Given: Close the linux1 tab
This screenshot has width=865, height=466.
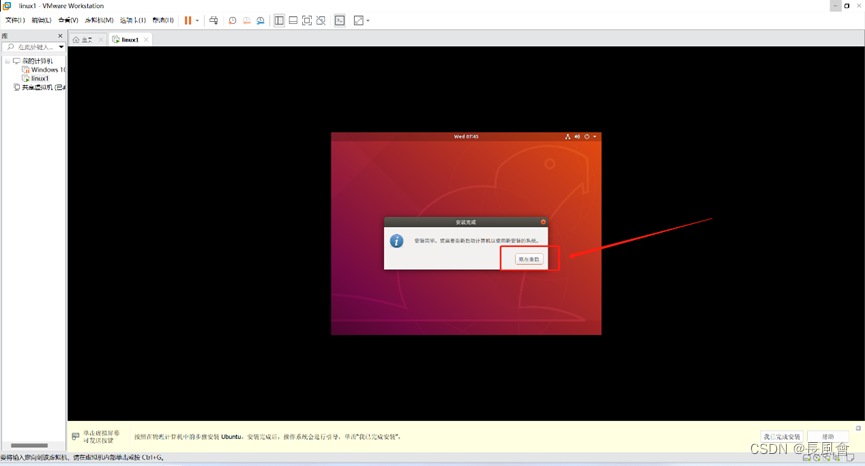Looking at the screenshot, I should [x=146, y=40].
